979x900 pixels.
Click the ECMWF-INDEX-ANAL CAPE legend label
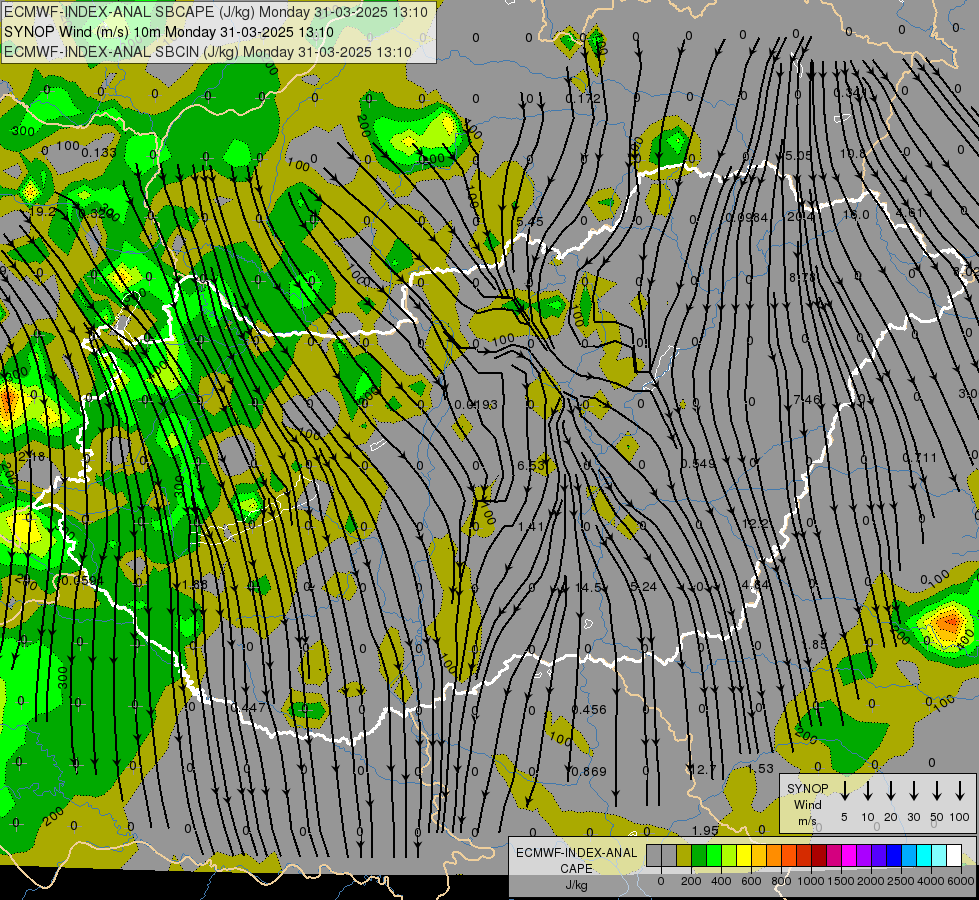(576, 860)
